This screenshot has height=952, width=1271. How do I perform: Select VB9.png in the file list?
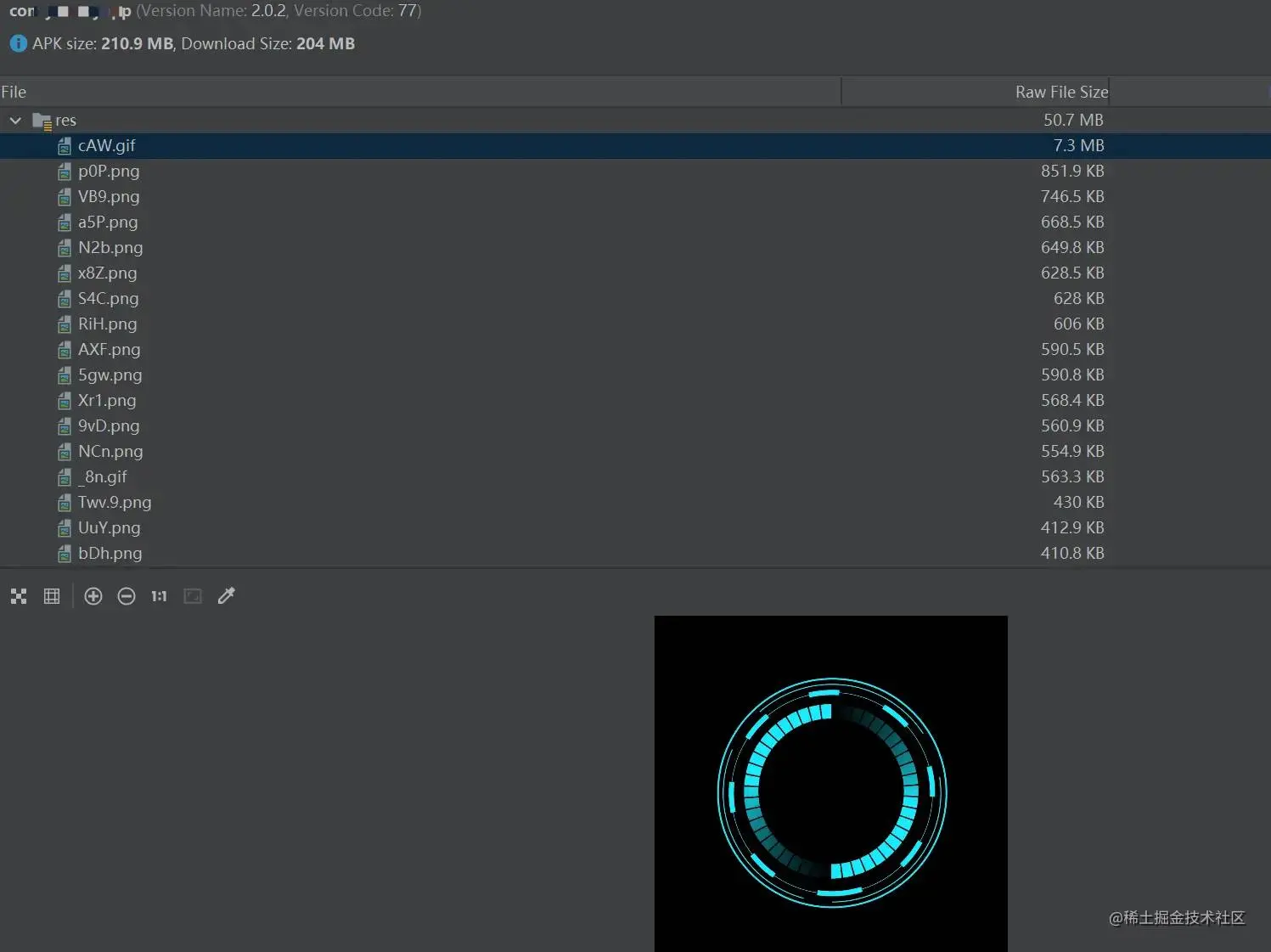[x=109, y=196]
